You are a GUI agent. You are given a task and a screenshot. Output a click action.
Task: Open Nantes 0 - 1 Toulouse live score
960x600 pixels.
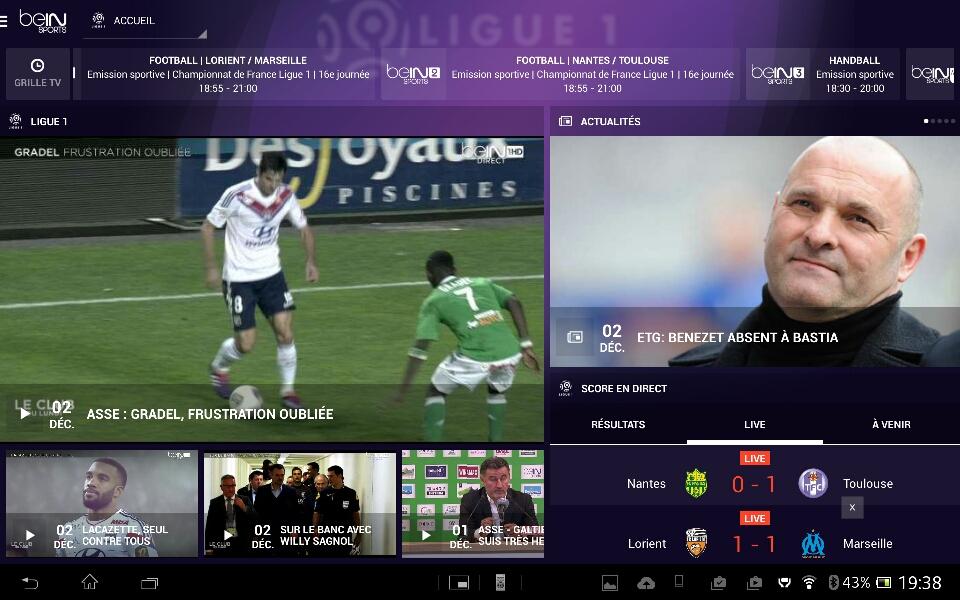point(754,478)
